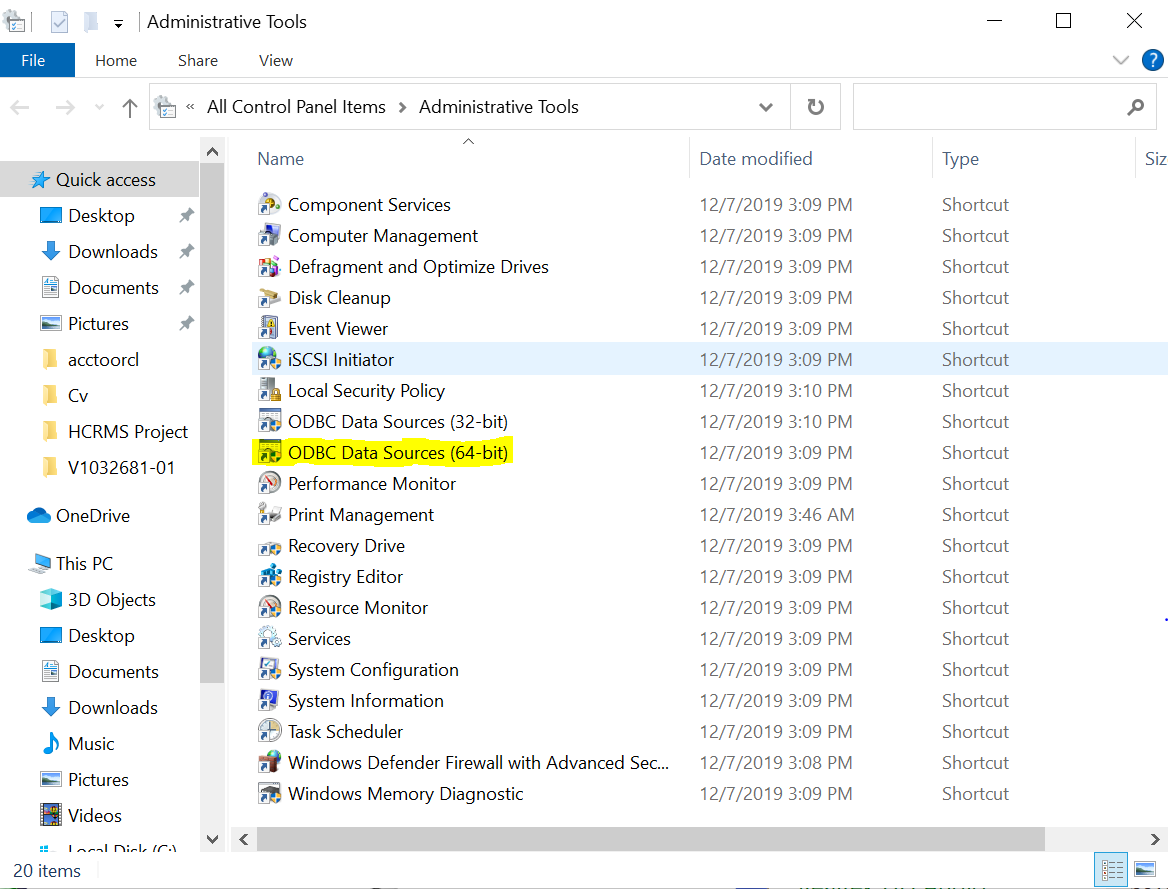Click the navigation pane scrollbar thumb

(212, 423)
